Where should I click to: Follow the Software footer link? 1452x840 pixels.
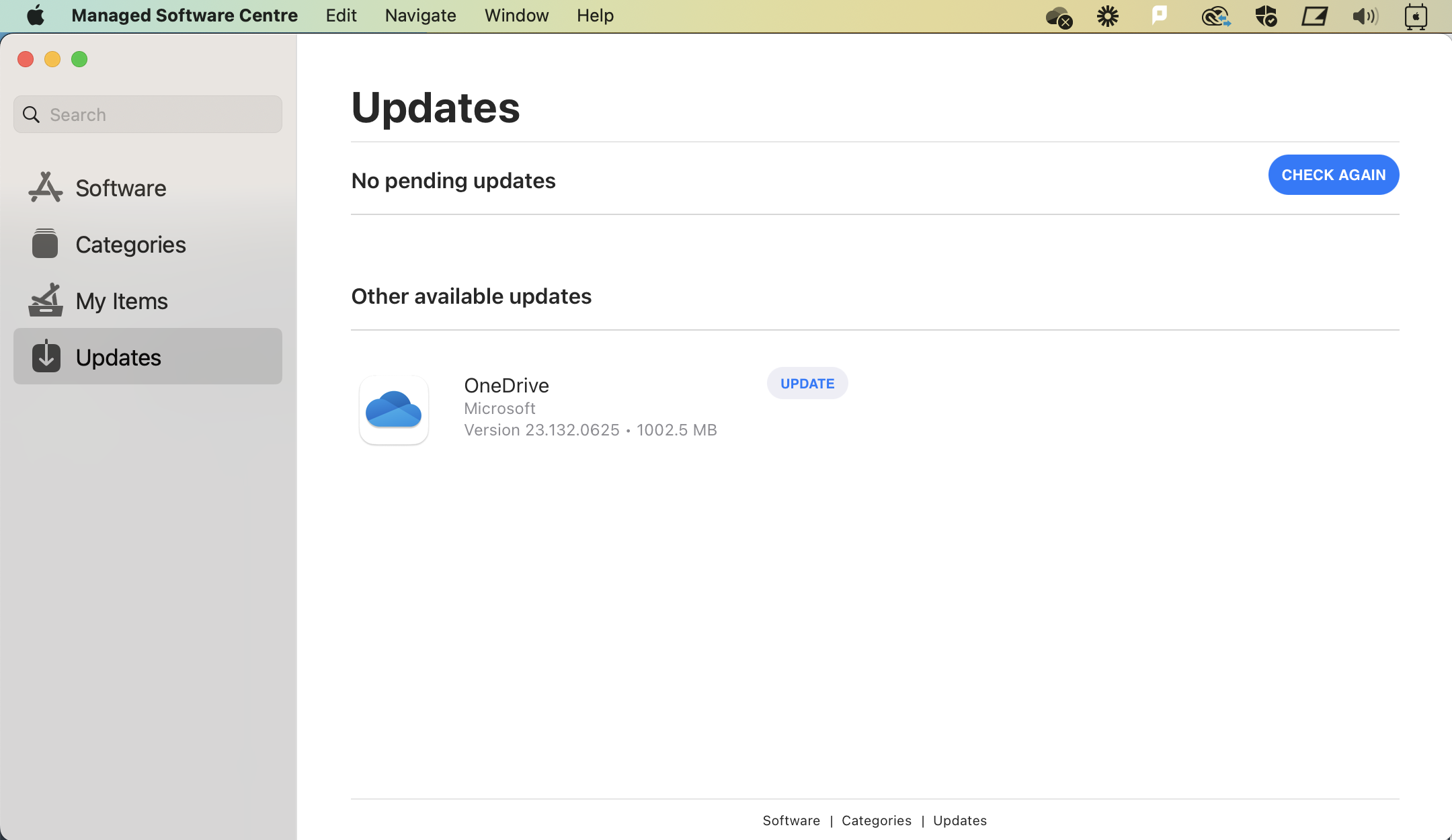click(791, 821)
